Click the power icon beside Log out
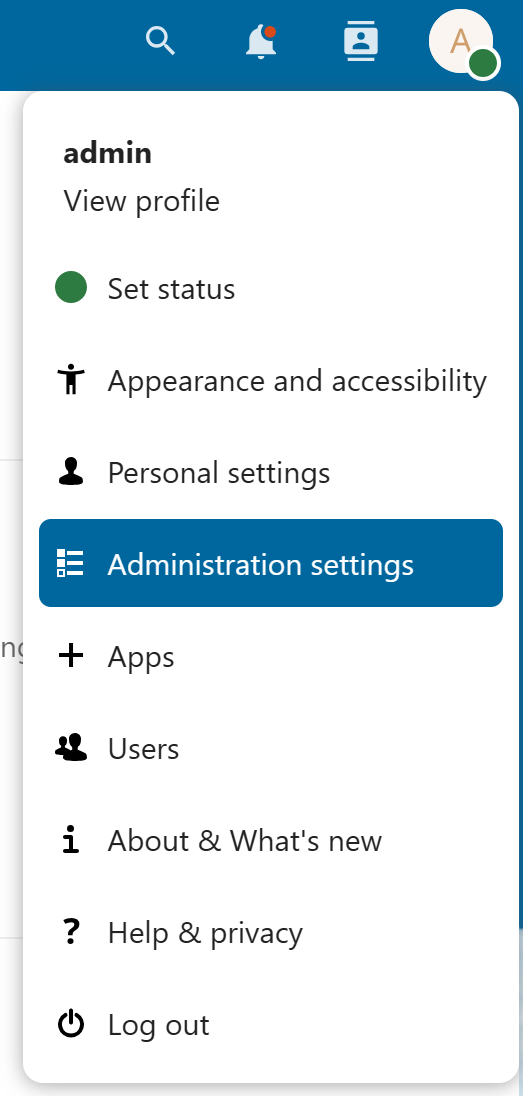This screenshot has width=523, height=1096. (71, 1025)
